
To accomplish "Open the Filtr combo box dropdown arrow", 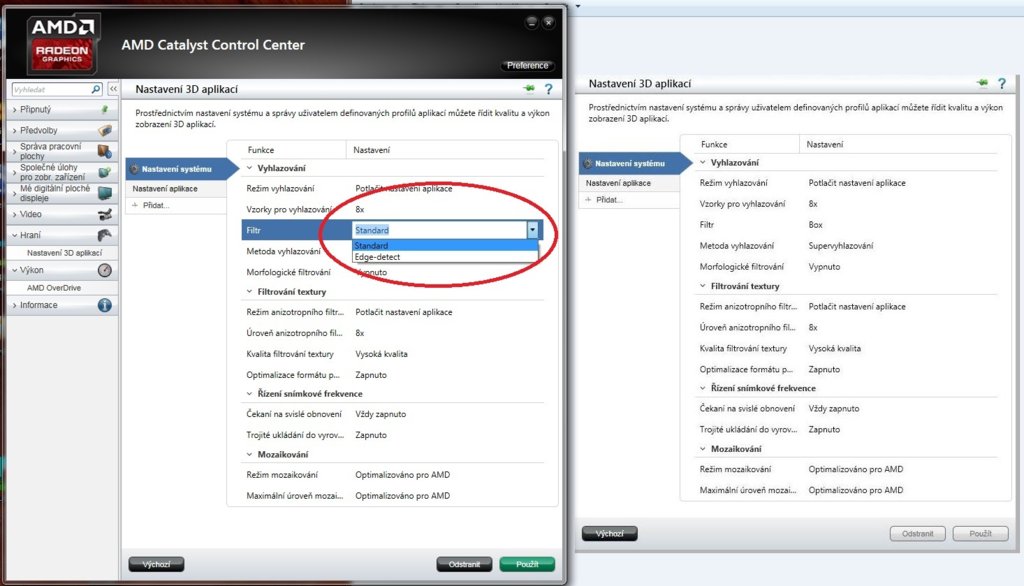I will [x=533, y=230].
